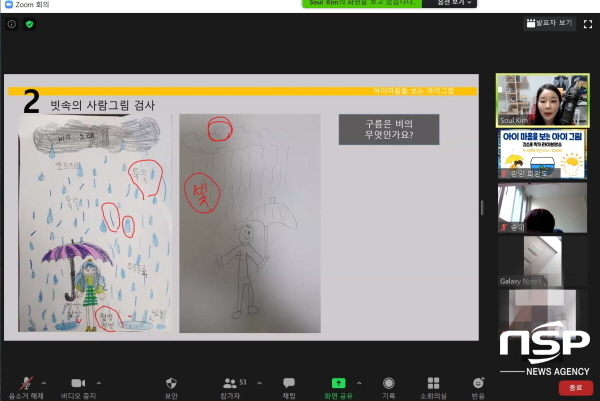The image size is (600, 401).
Task: Open the Reactions emoji menu
Action: pos(478,385)
